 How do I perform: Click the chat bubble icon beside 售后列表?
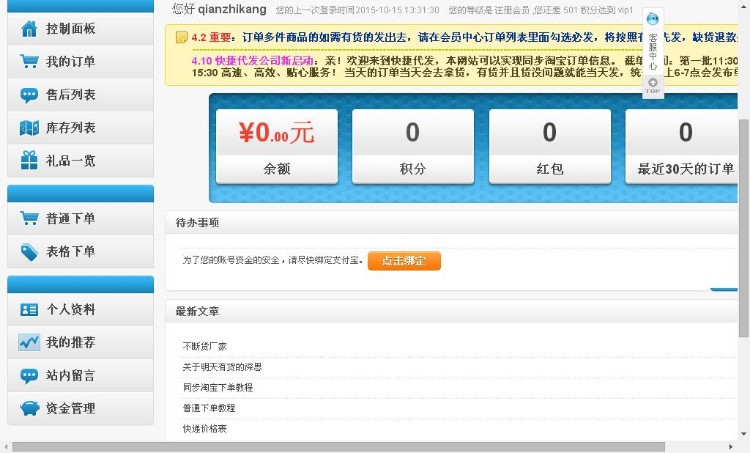[29, 95]
